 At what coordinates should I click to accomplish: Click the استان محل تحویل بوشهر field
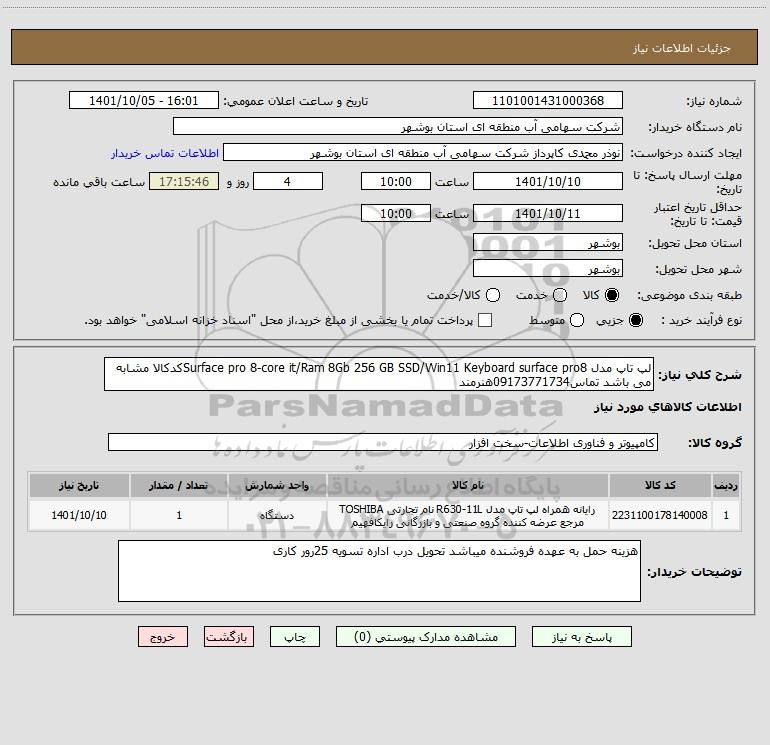548,243
